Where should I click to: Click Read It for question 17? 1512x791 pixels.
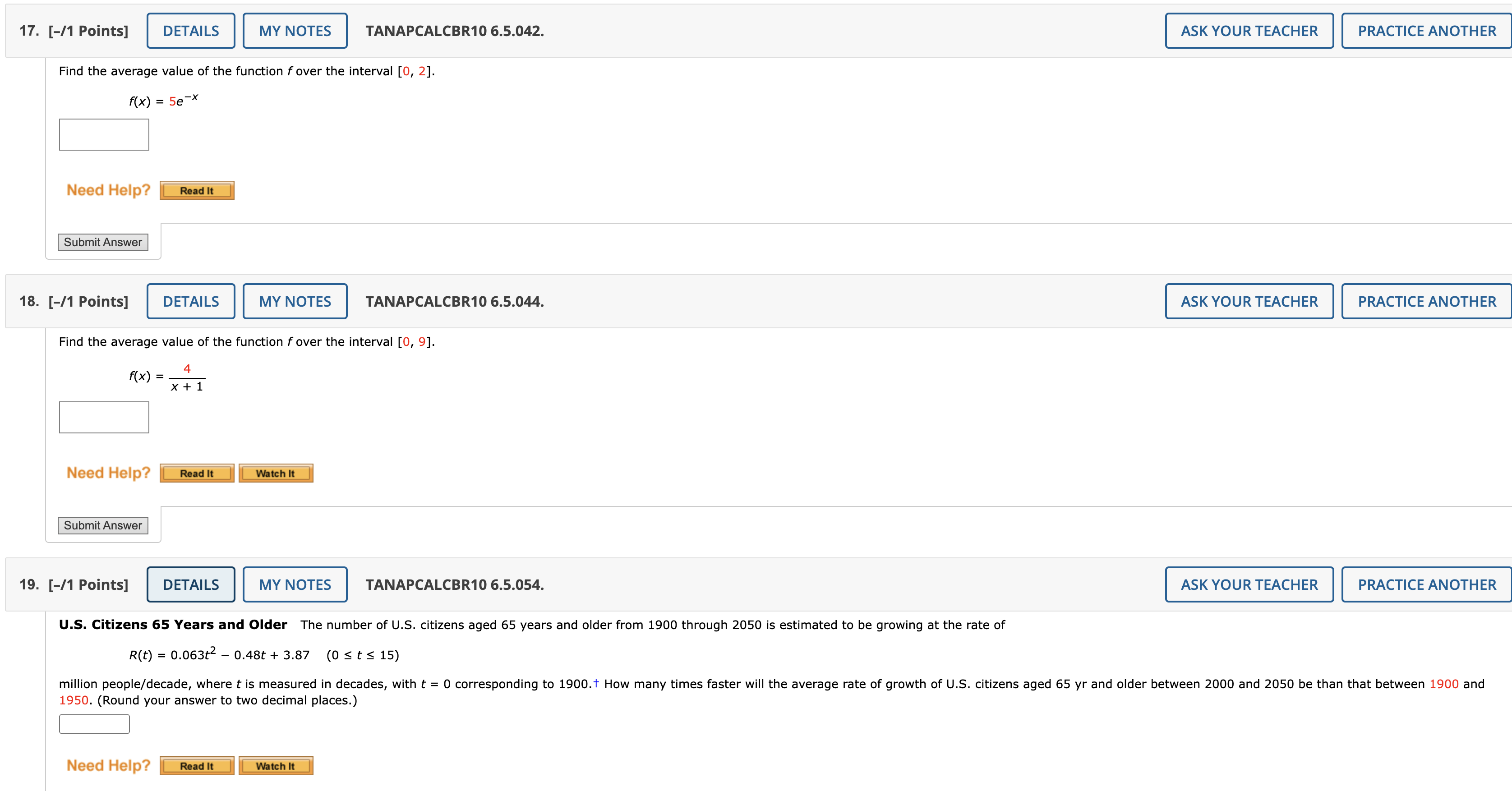coord(197,190)
